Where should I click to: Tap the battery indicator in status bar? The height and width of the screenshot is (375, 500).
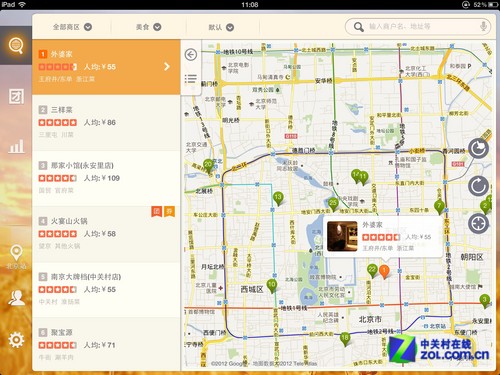tap(492, 5)
